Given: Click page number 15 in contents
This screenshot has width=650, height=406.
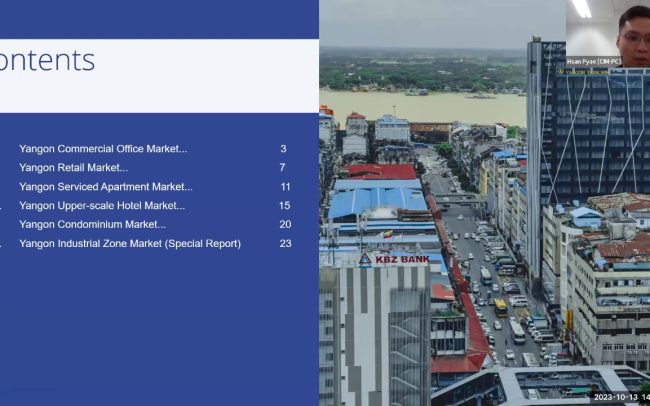Looking at the screenshot, I should [x=285, y=206].
